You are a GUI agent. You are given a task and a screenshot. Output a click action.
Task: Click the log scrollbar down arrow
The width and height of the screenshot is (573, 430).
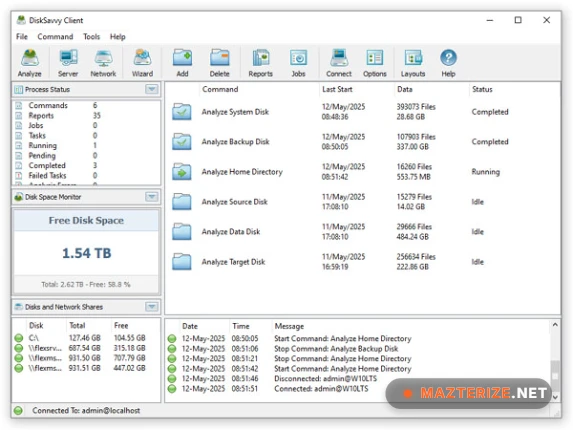pos(555,397)
